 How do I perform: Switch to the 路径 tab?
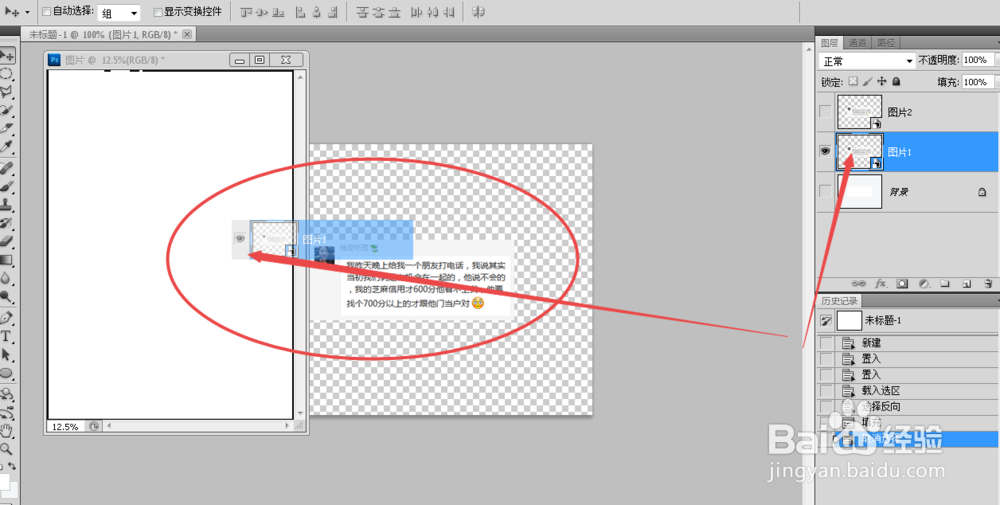click(886, 43)
